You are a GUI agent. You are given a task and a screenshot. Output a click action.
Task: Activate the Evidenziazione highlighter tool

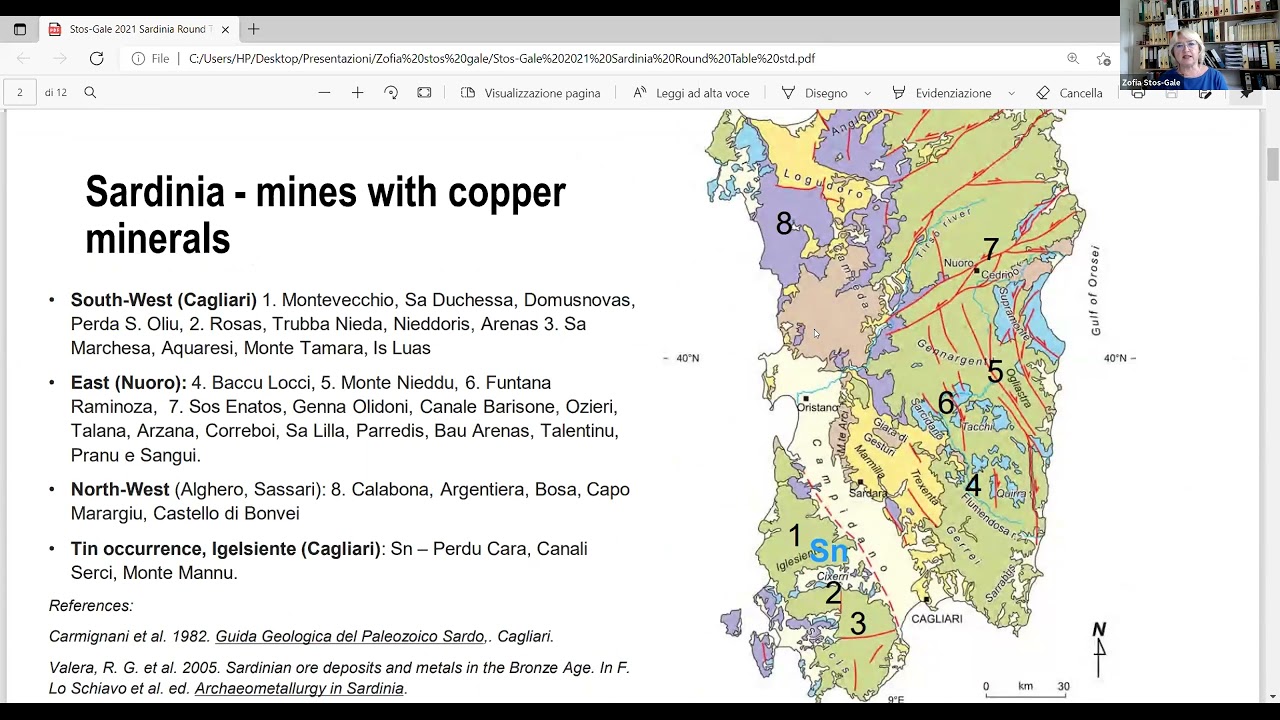pos(942,93)
